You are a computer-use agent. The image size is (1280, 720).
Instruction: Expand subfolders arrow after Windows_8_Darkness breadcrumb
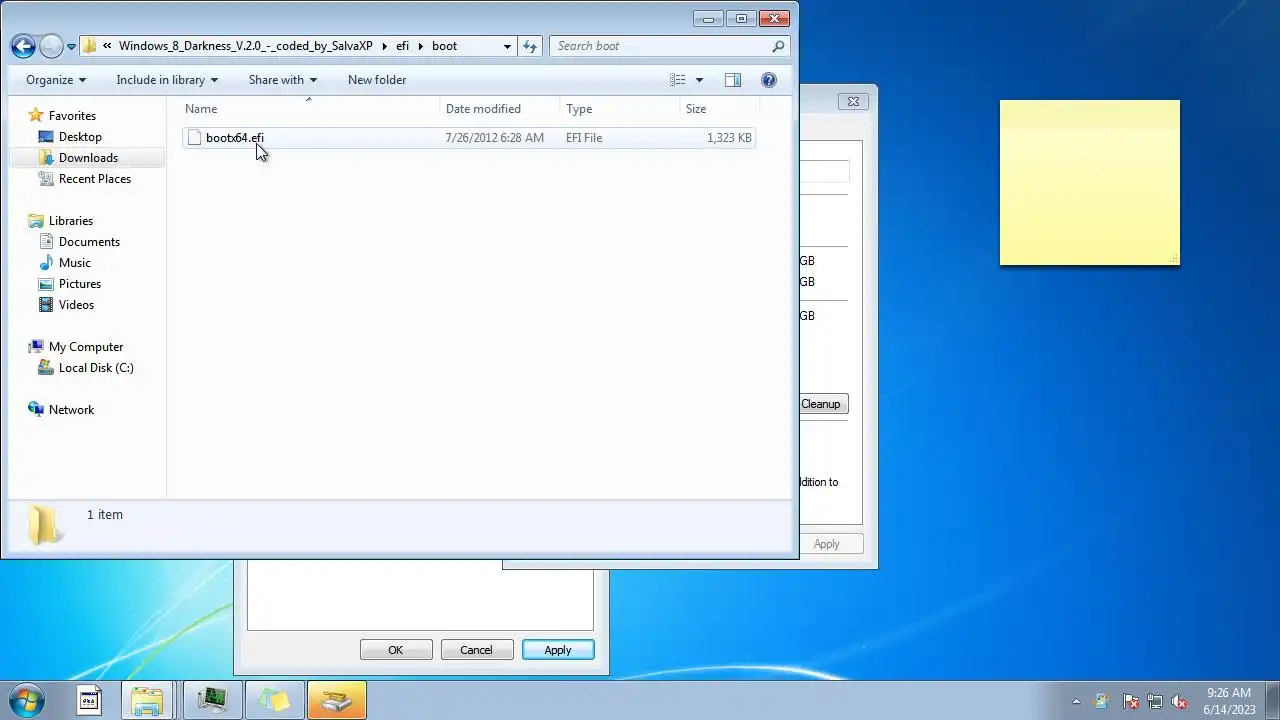click(x=385, y=46)
